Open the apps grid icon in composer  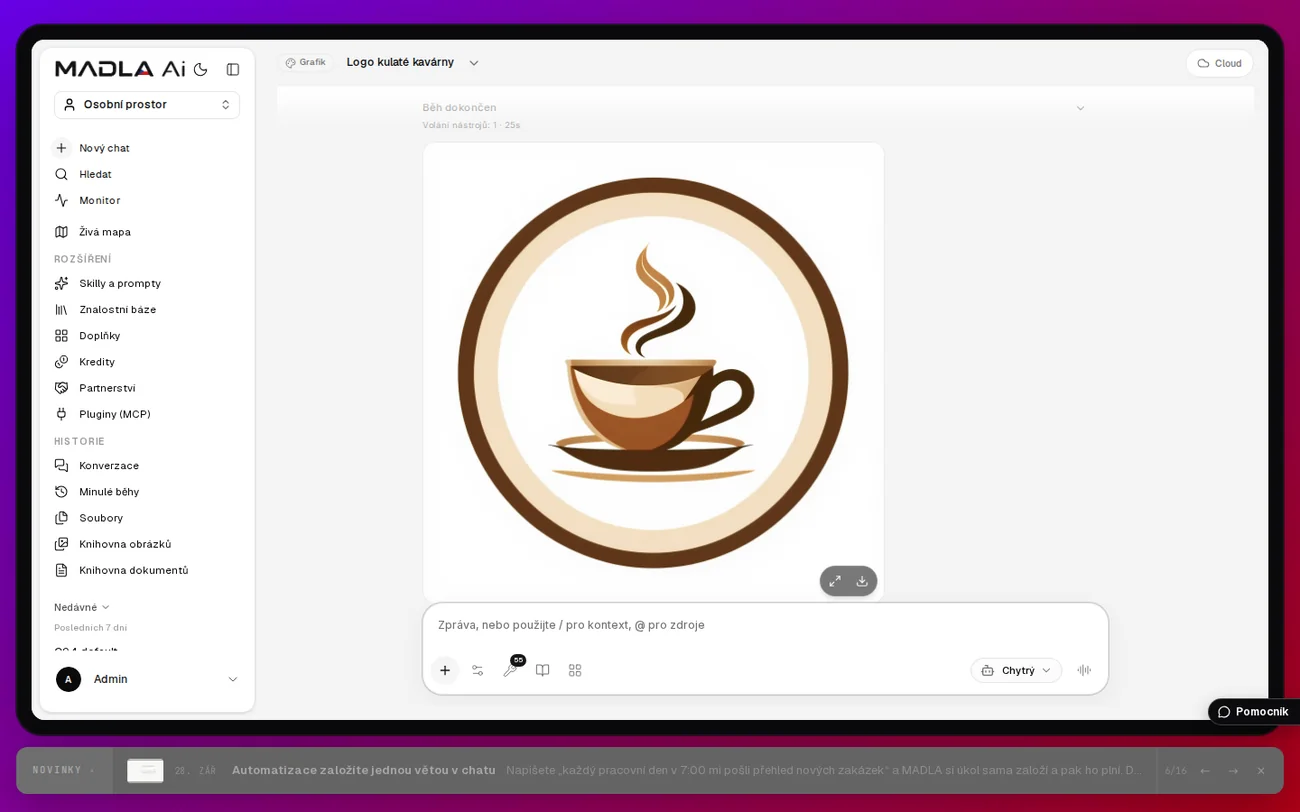(x=575, y=670)
